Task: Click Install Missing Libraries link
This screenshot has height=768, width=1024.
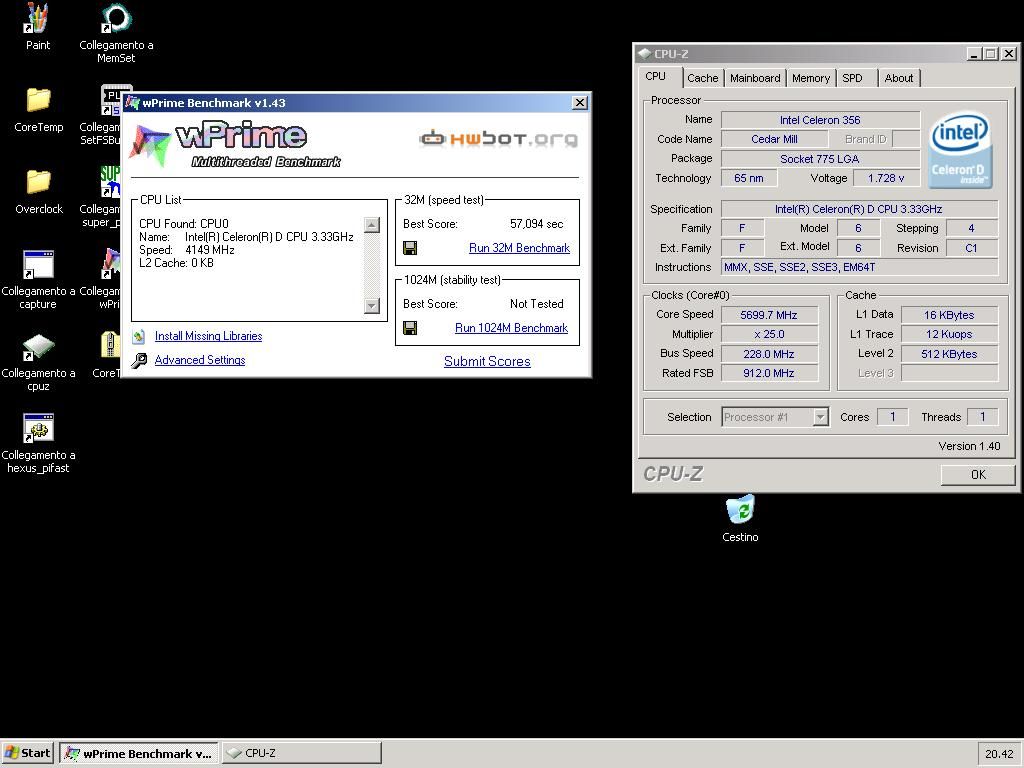Action: click(x=208, y=336)
